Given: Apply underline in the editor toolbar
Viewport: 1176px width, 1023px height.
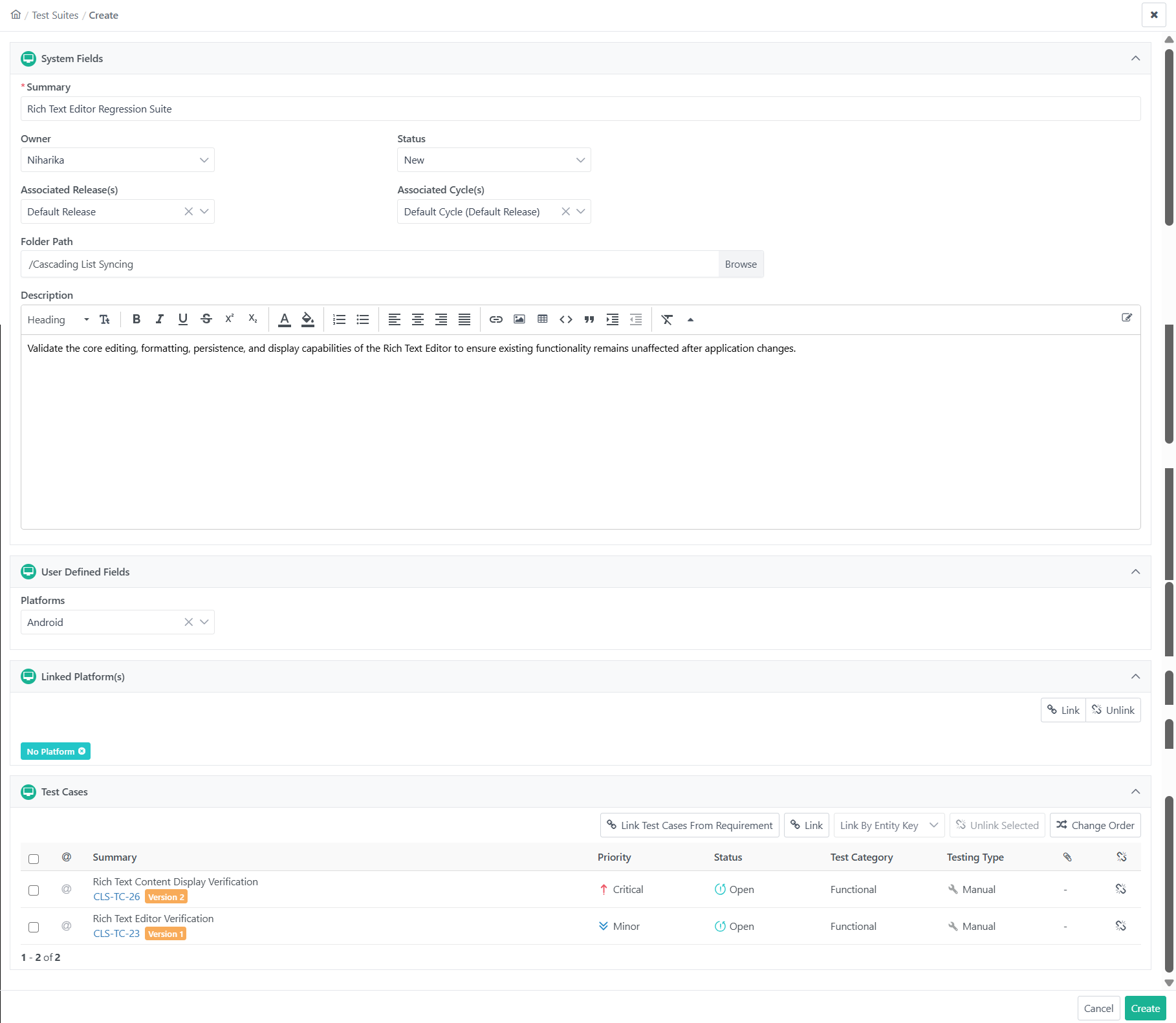Looking at the screenshot, I should click(x=183, y=319).
